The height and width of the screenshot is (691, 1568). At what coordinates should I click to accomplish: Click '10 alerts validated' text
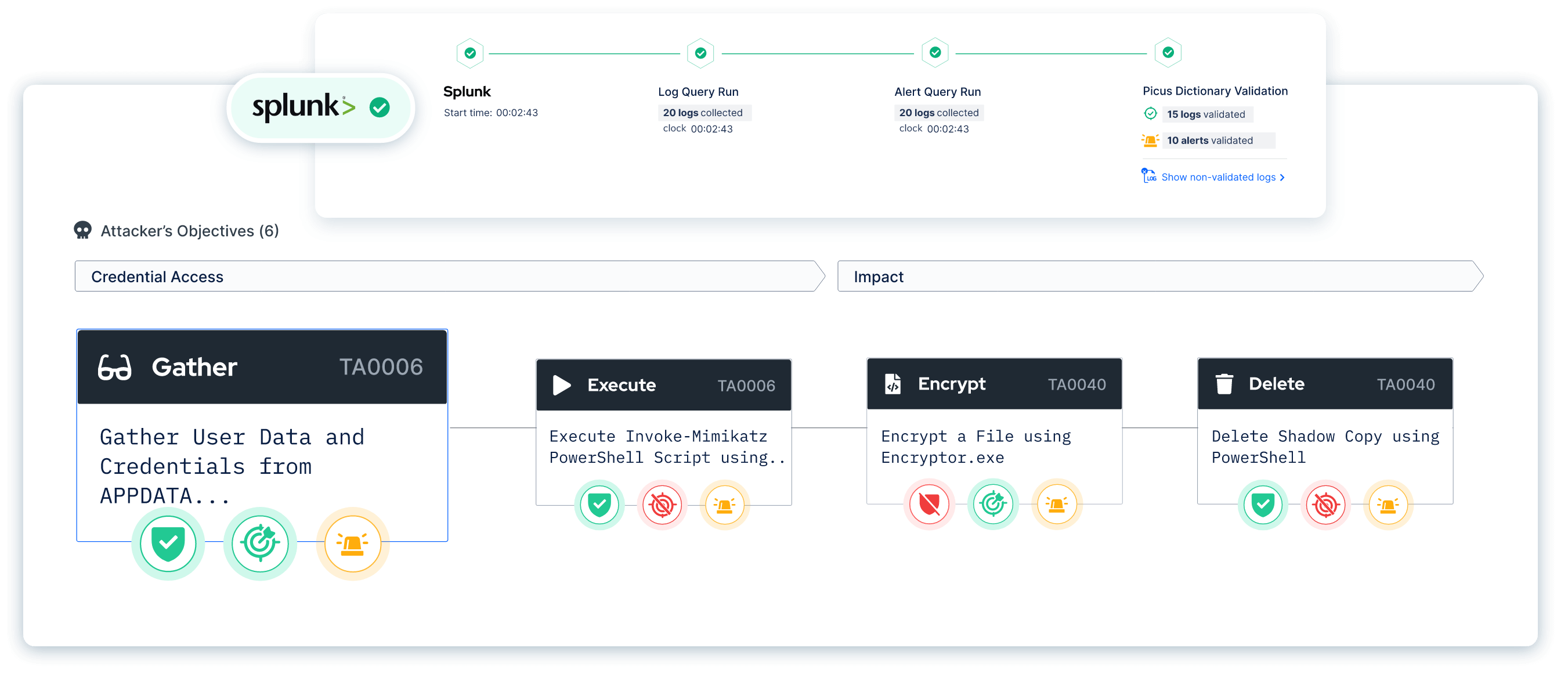[1210, 141]
